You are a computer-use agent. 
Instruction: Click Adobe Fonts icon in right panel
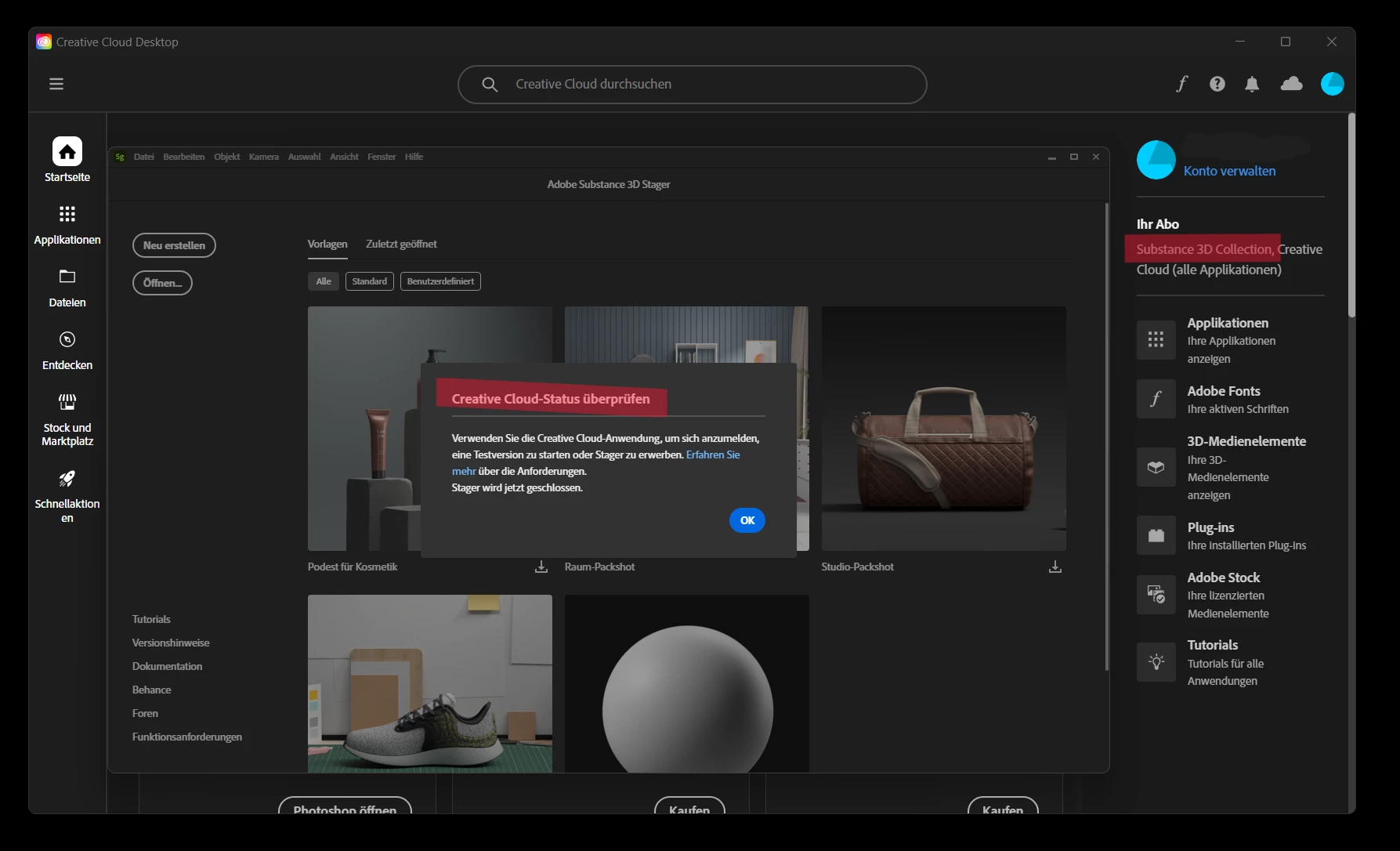[x=1156, y=399]
